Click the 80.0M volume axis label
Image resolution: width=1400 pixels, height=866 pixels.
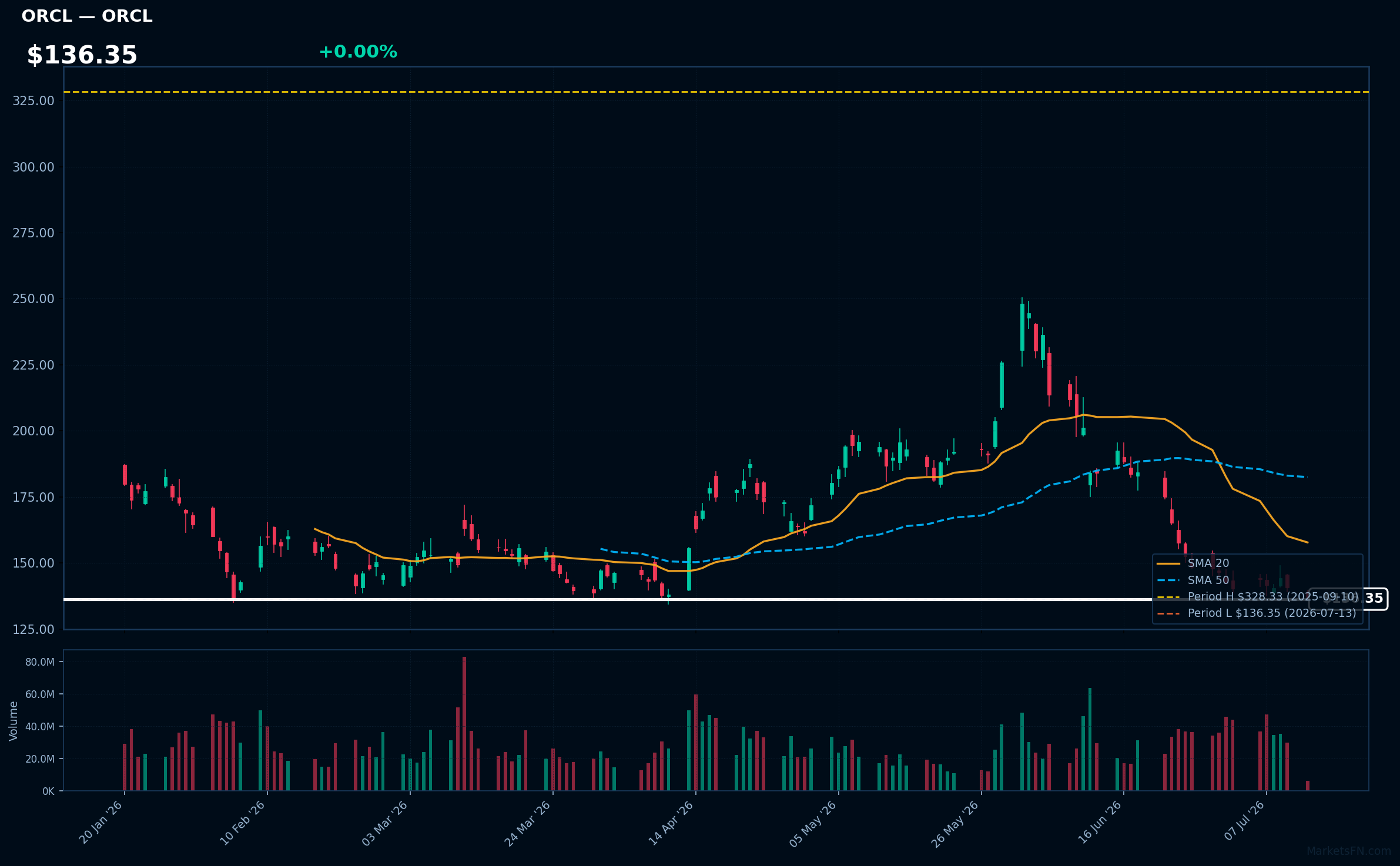(x=40, y=662)
